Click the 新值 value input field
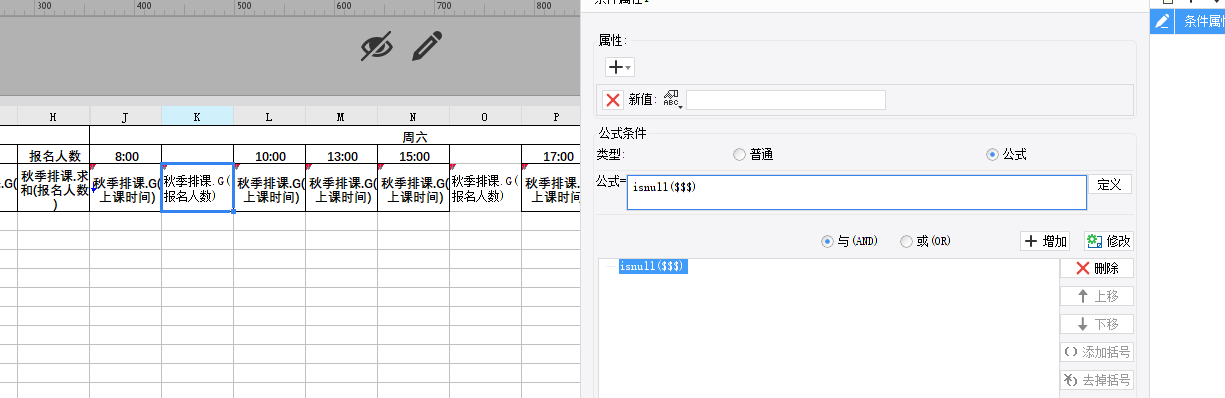This screenshot has height=398, width=1225. (x=786, y=100)
